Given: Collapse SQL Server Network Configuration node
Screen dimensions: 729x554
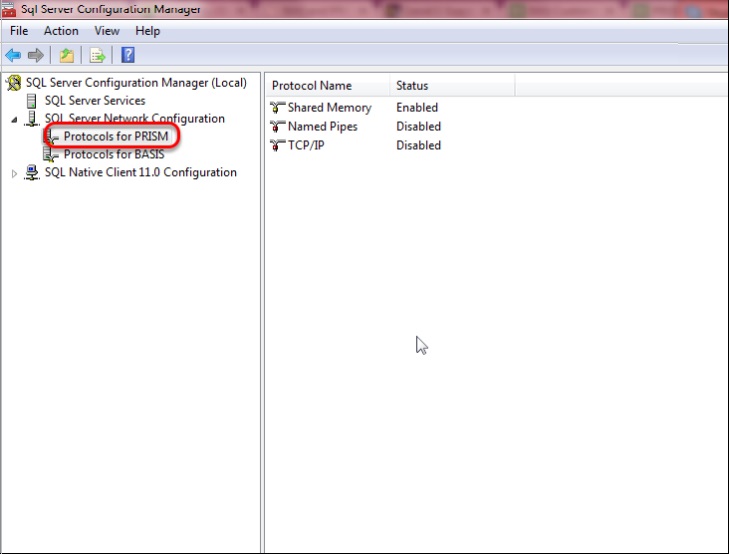Looking at the screenshot, I should pos(14,120).
